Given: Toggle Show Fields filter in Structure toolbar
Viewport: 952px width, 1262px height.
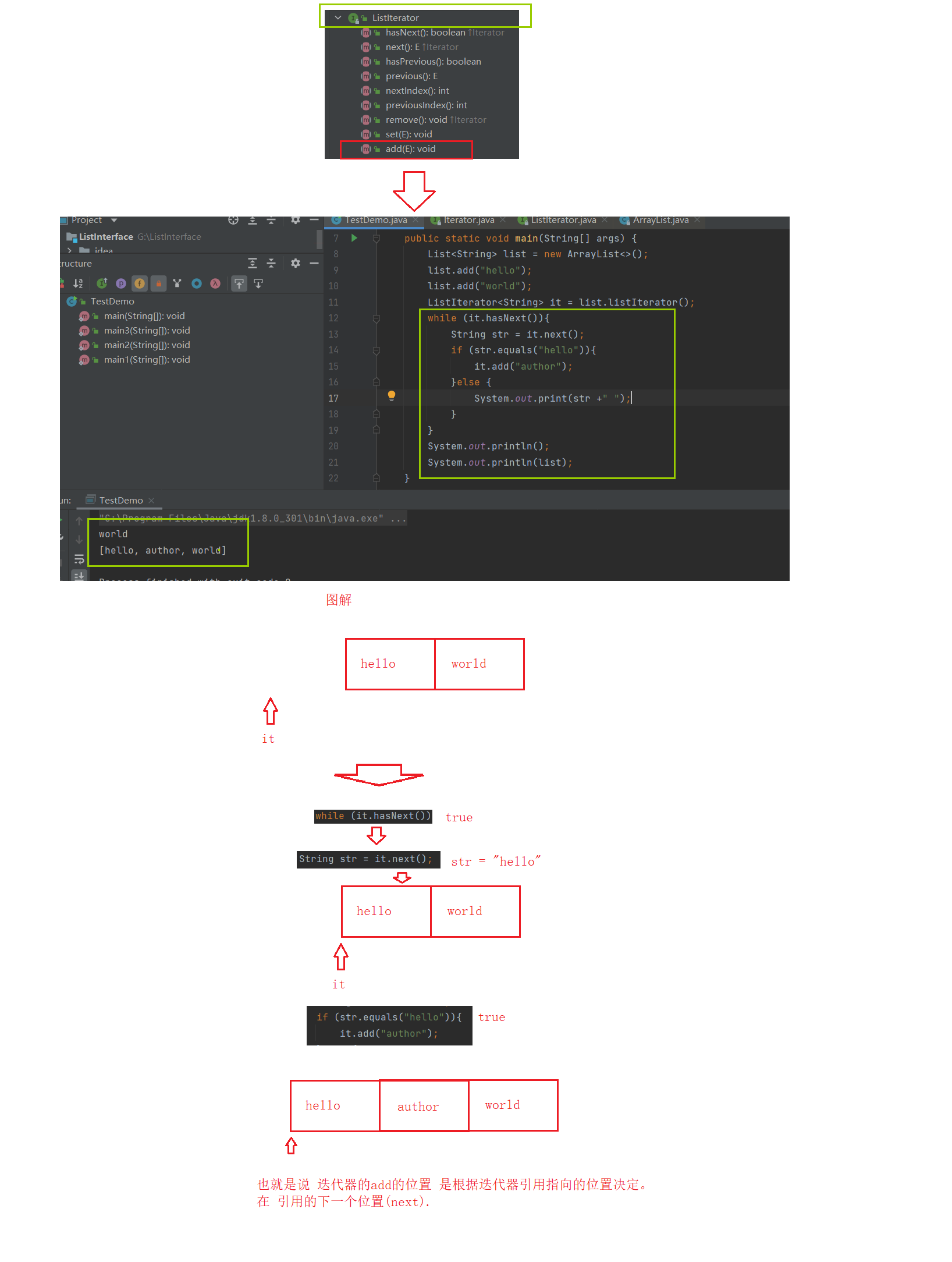Looking at the screenshot, I should click(140, 283).
